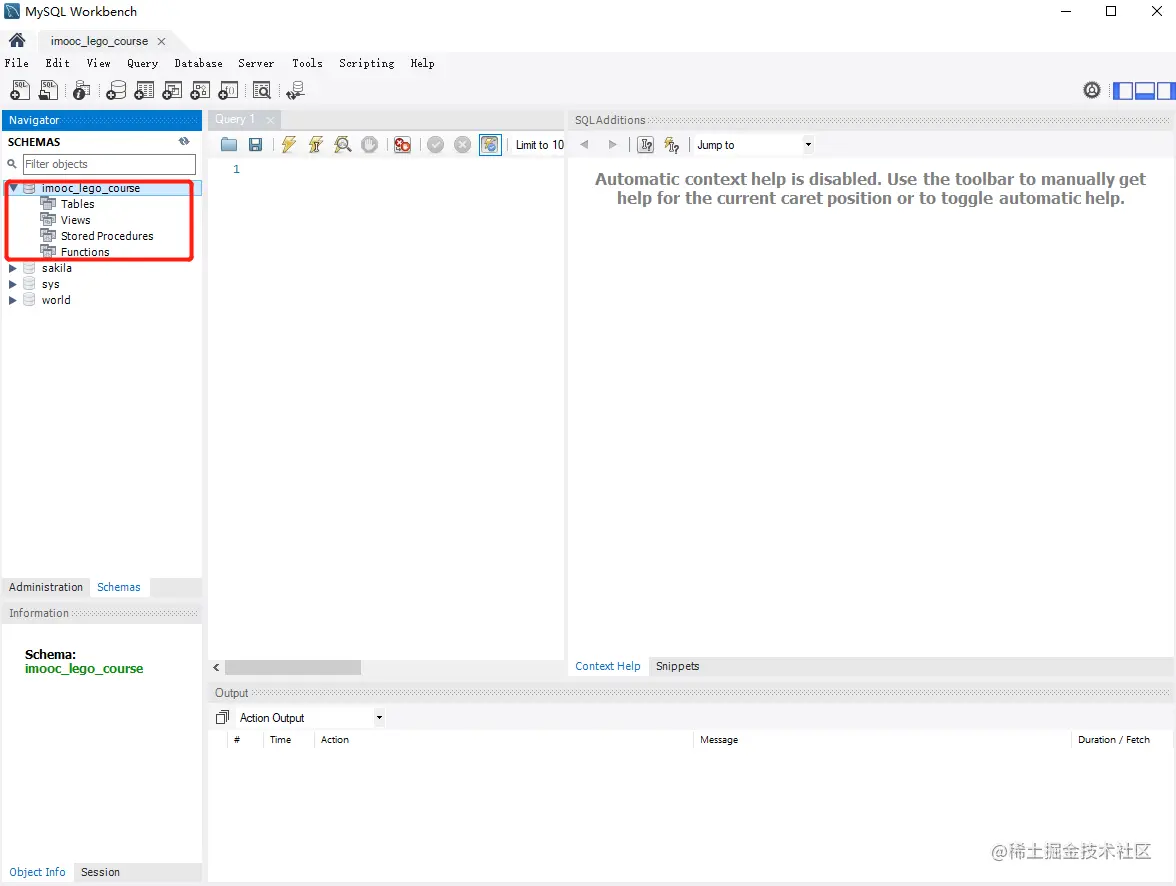Create a new stored procedure from toolbar

point(200,91)
